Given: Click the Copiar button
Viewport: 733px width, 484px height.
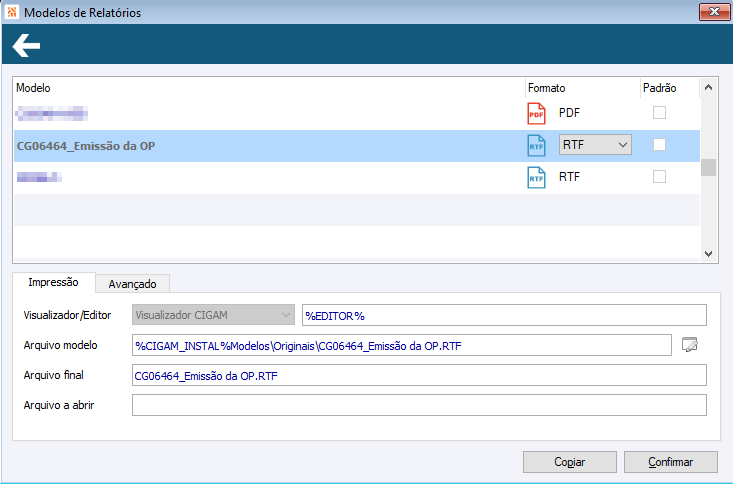Looking at the screenshot, I should pyautogui.click(x=569, y=462).
